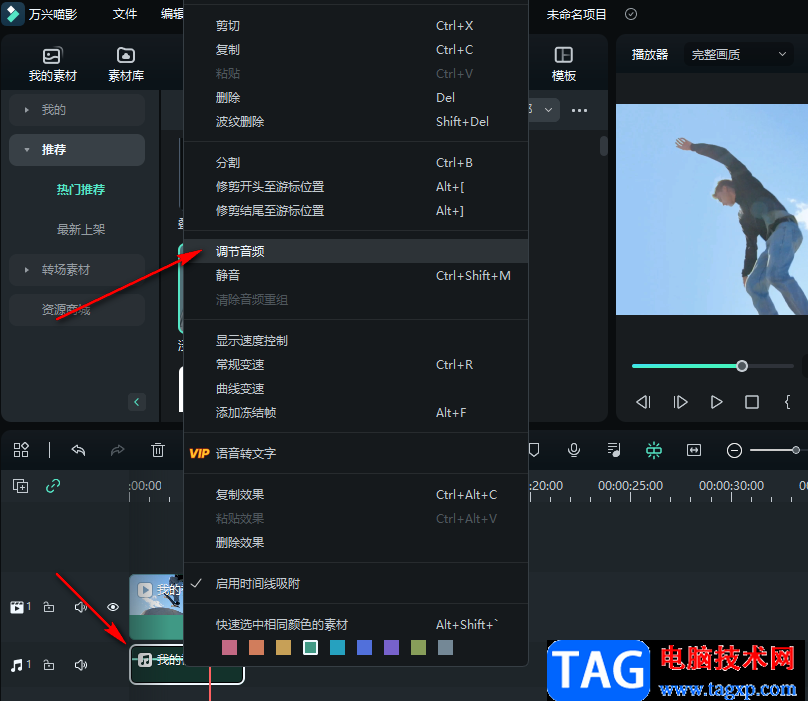Open the 资源商城 button
The width and height of the screenshot is (808, 701).
tap(77, 310)
